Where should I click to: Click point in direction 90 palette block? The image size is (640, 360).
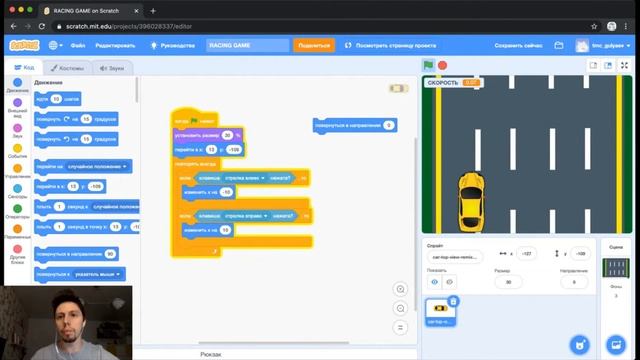[x=76, y=254]
